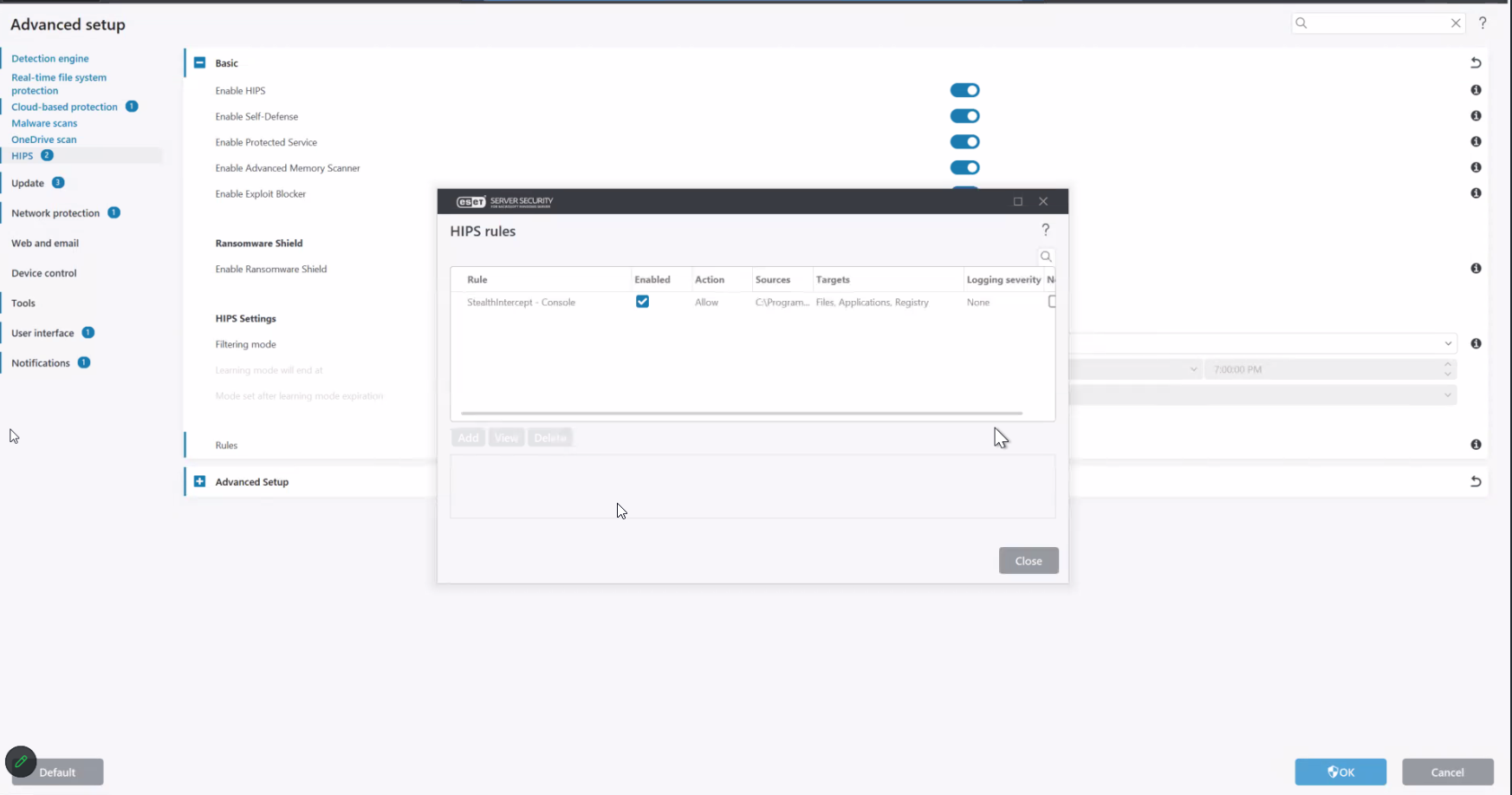This screenshot has height=795, width=1512.
Task: Open Network protection in the sidebar
Action: pyautogui.click(x=55, y=213)
